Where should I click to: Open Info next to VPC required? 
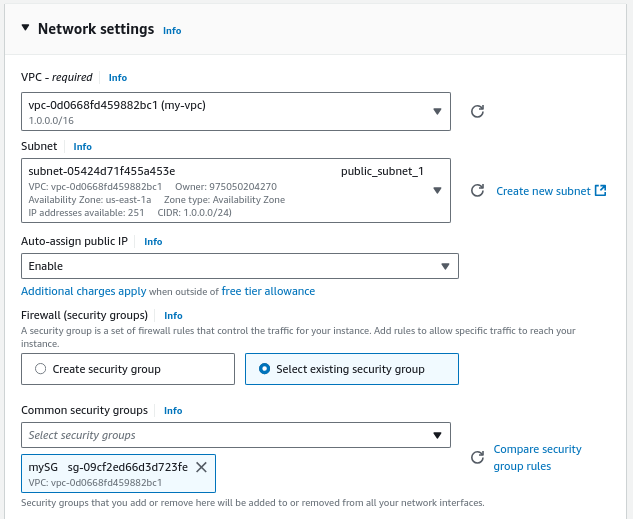pos(118,77)
